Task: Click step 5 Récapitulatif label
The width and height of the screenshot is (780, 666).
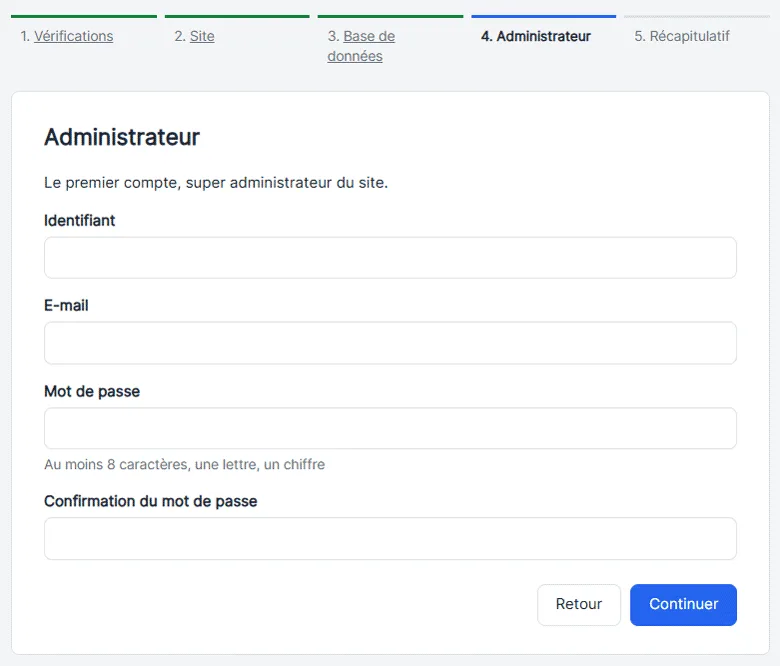Action: point(682,36)
